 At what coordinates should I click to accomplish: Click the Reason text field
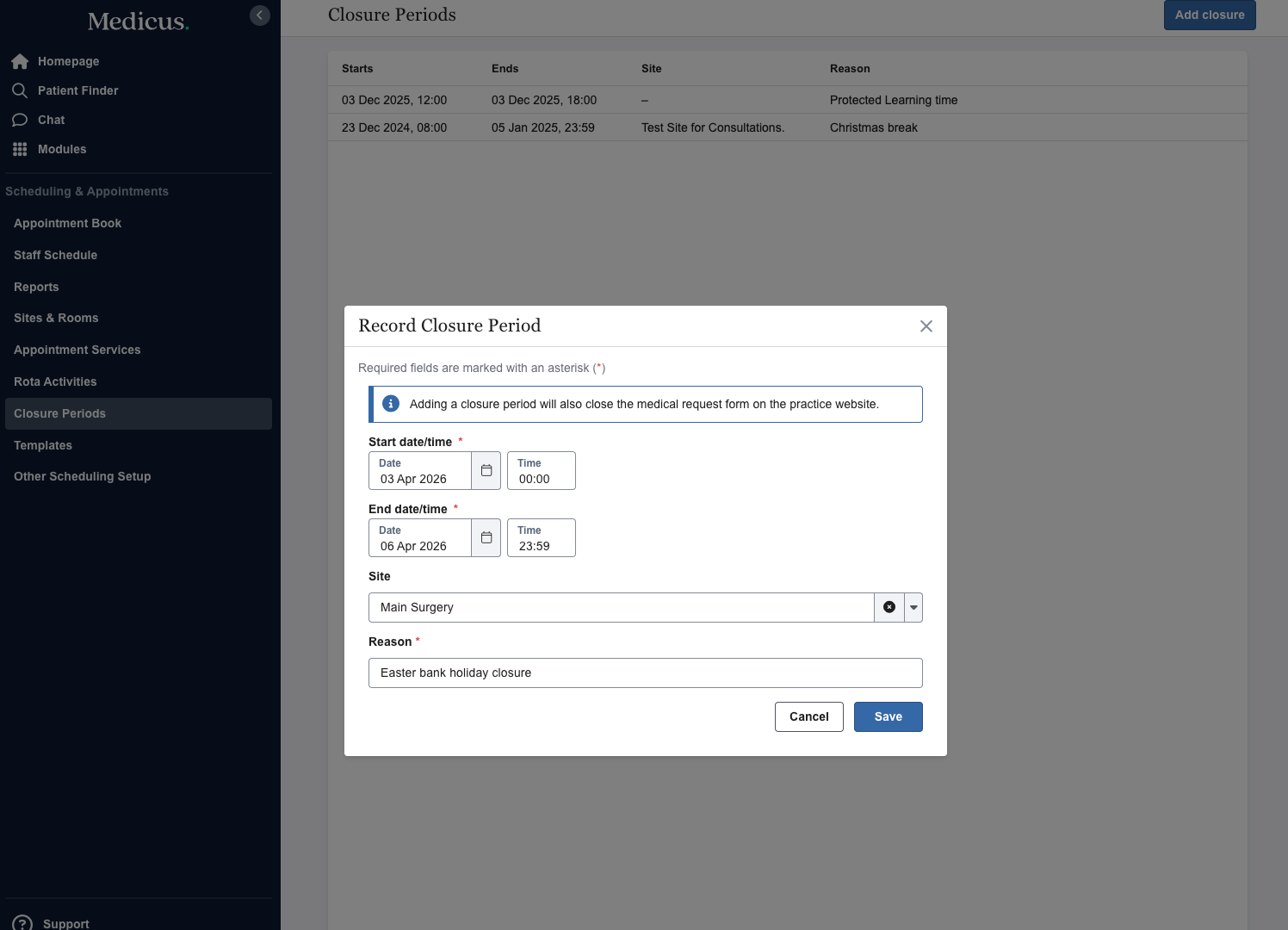pos(645,673)
